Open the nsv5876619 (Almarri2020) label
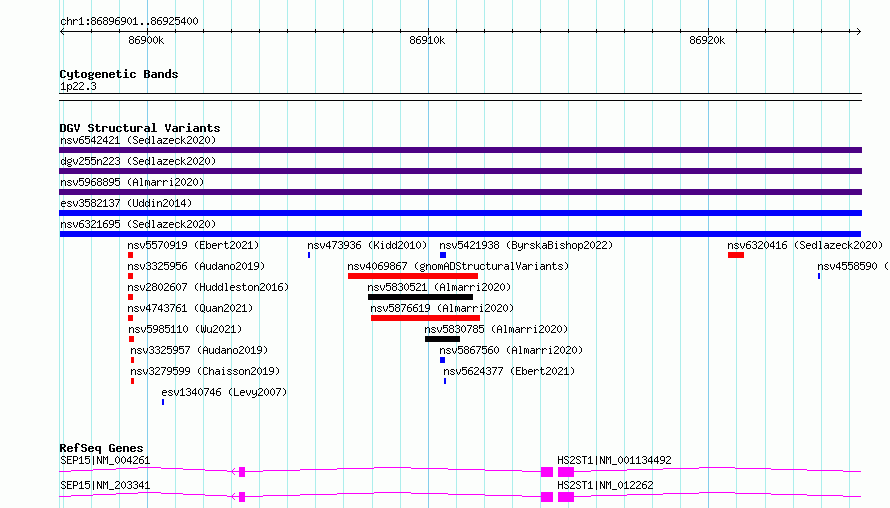 click(x=442, y=308)
